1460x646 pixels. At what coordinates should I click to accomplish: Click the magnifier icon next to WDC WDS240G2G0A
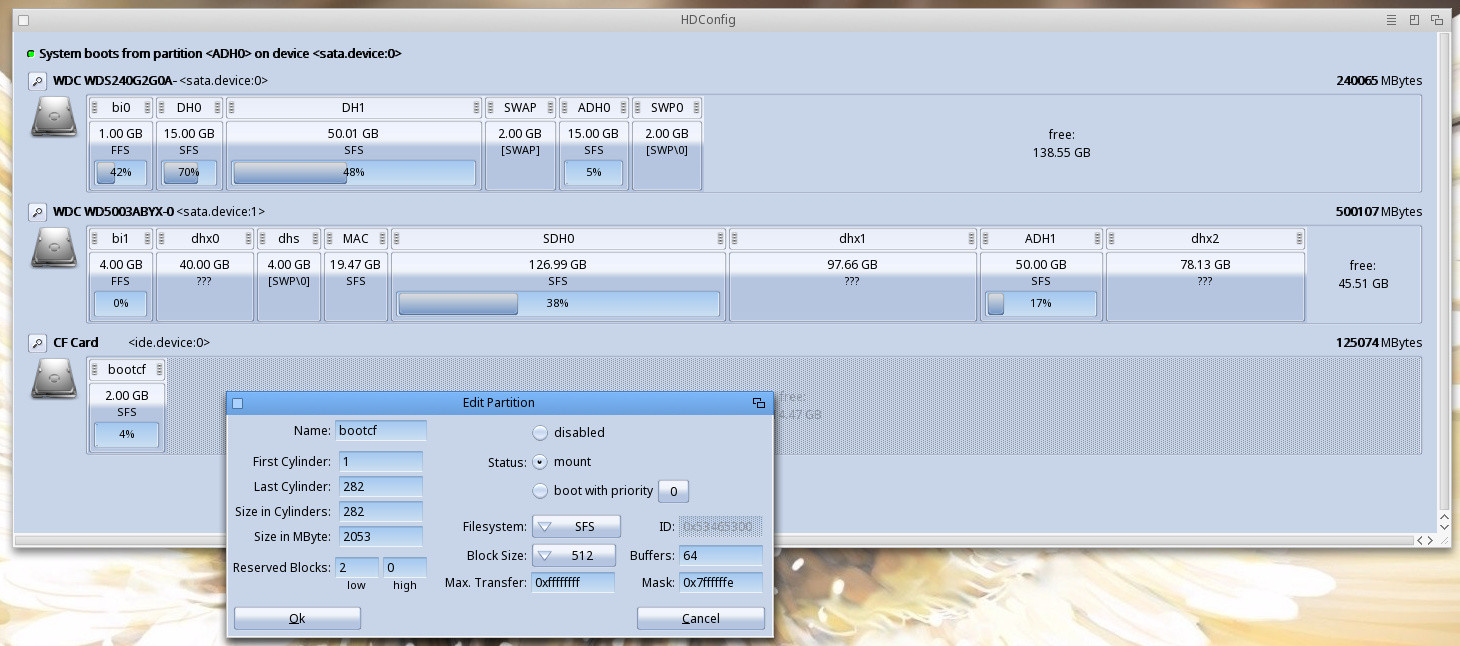tap(37, 81)
